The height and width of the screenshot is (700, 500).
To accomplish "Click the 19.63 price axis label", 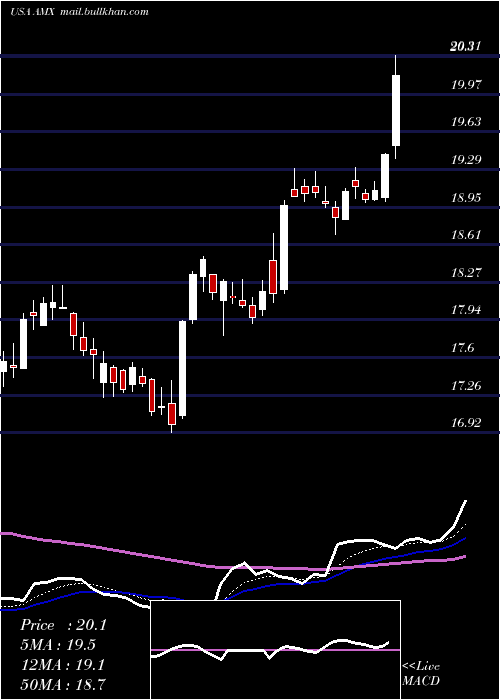I will [x=466, y=121].
